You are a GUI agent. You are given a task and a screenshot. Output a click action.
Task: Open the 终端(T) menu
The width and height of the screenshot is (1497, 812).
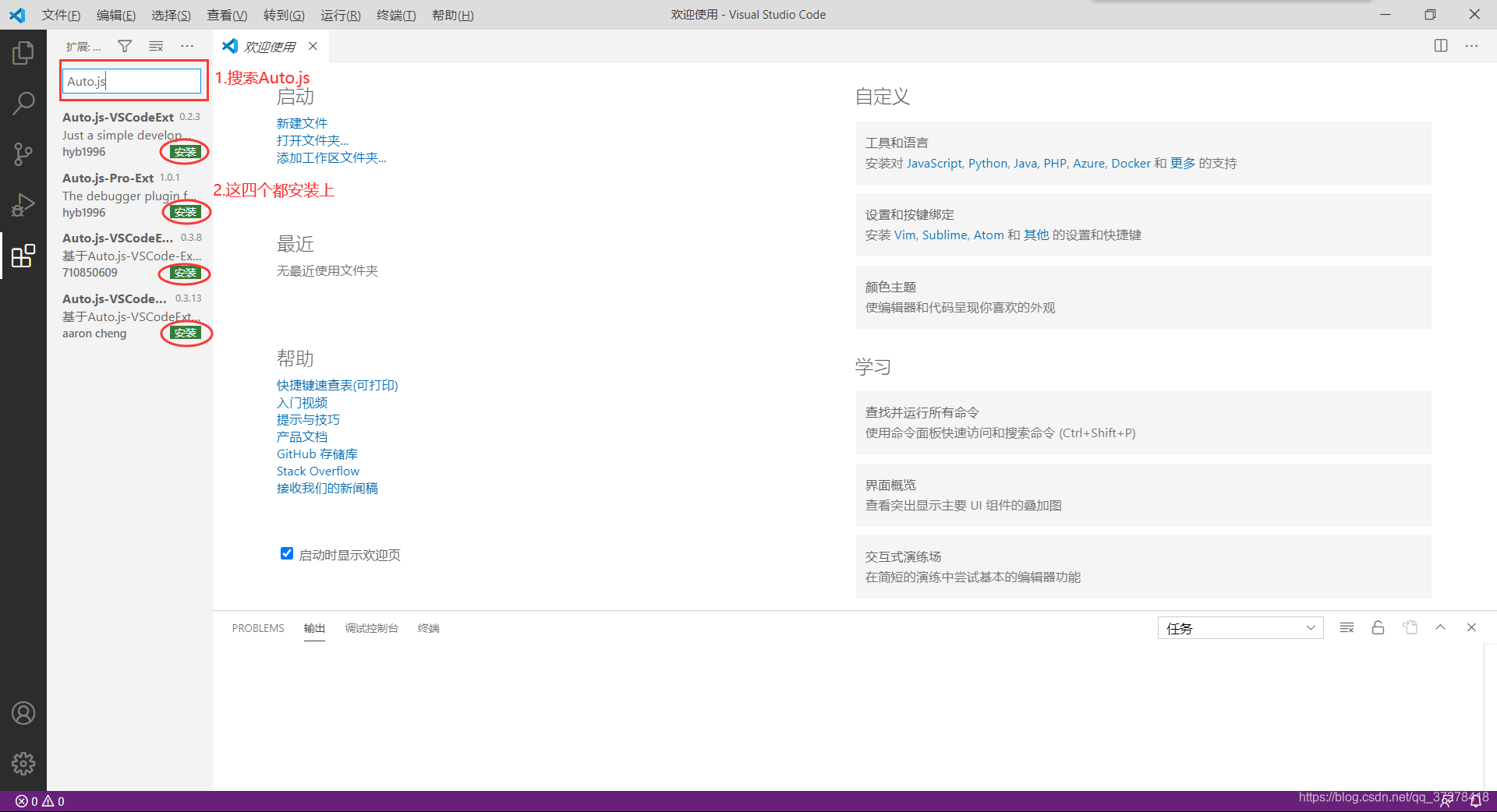396,15
